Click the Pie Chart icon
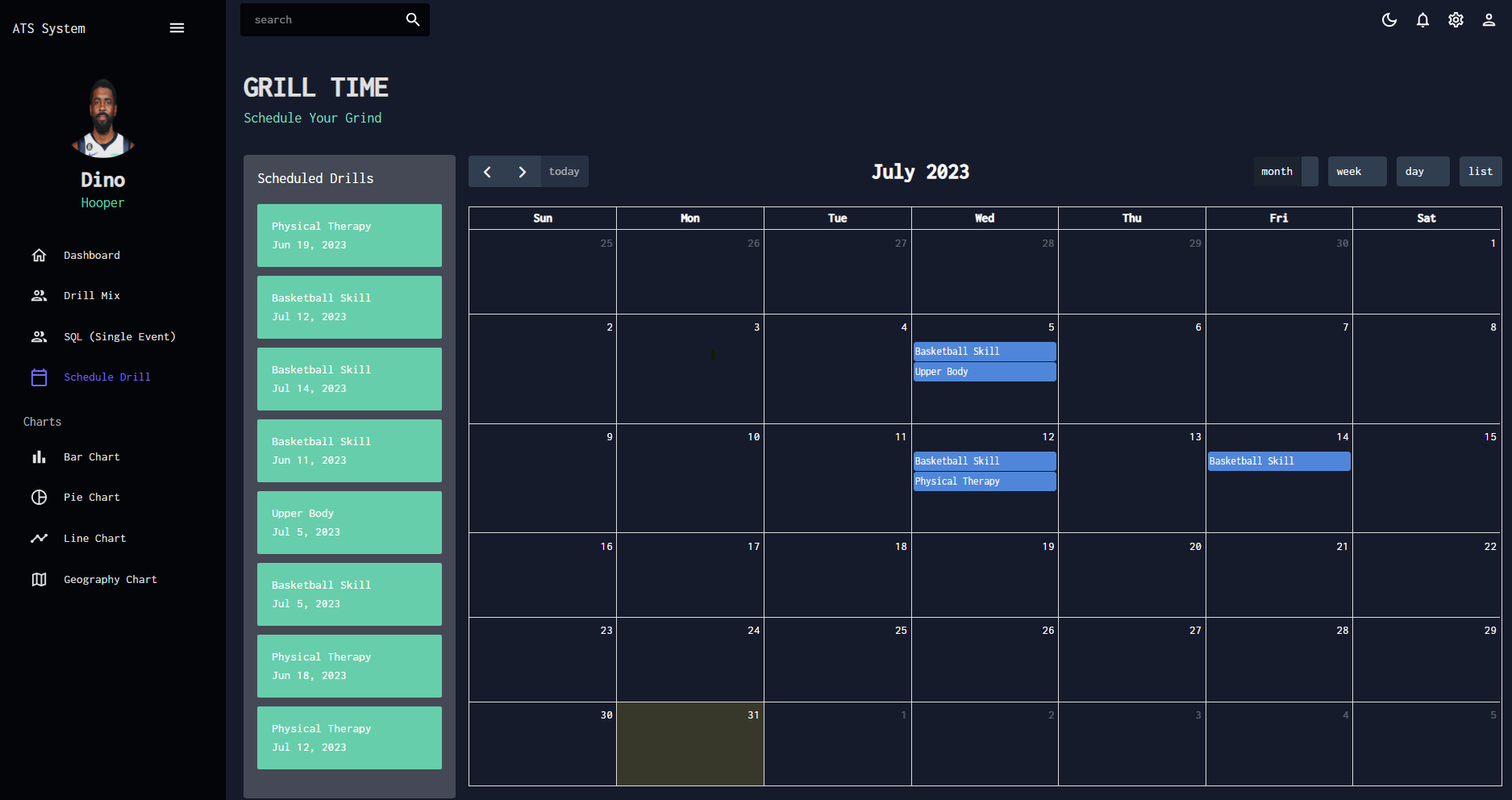Viewport: 1512px width, 800px height. point(39,498)
